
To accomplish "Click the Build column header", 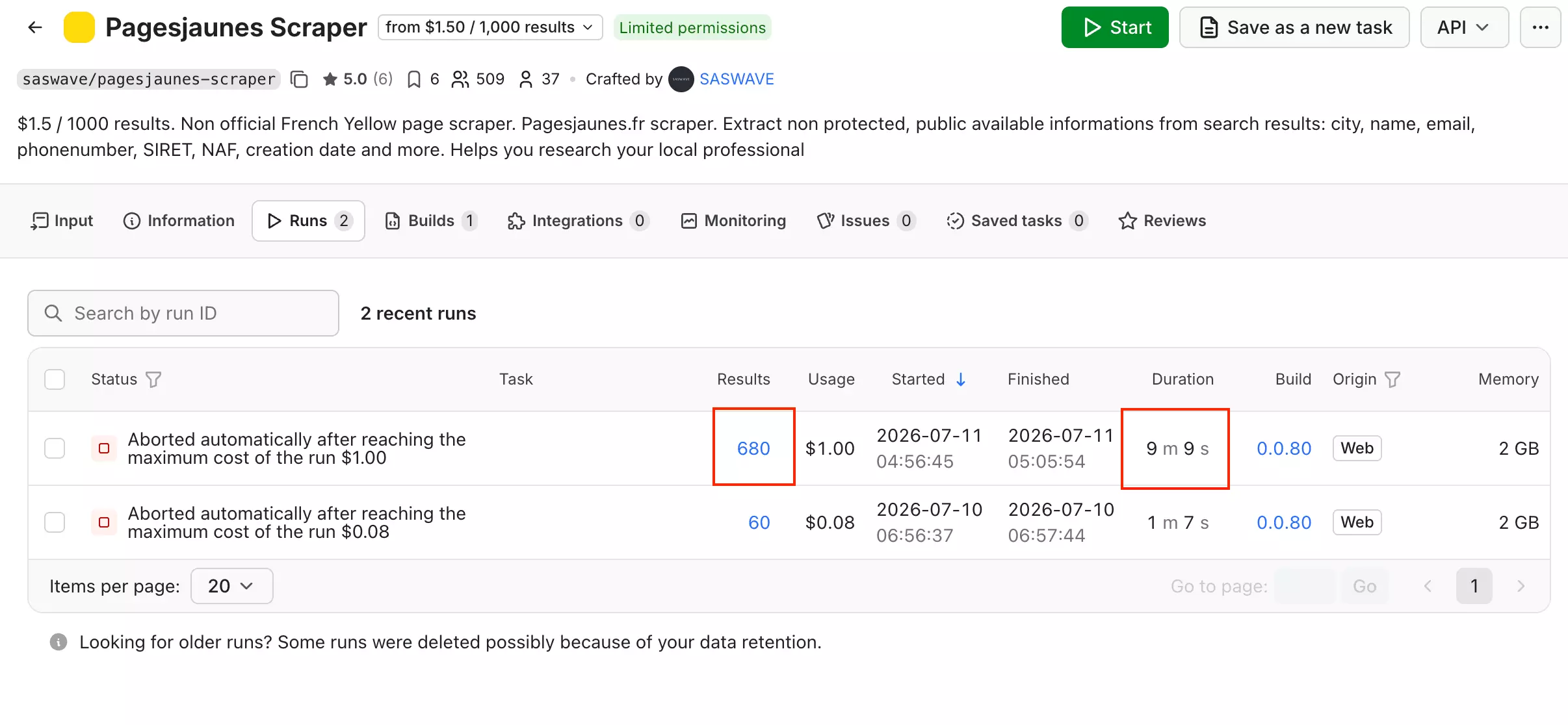I will 1293,379.
